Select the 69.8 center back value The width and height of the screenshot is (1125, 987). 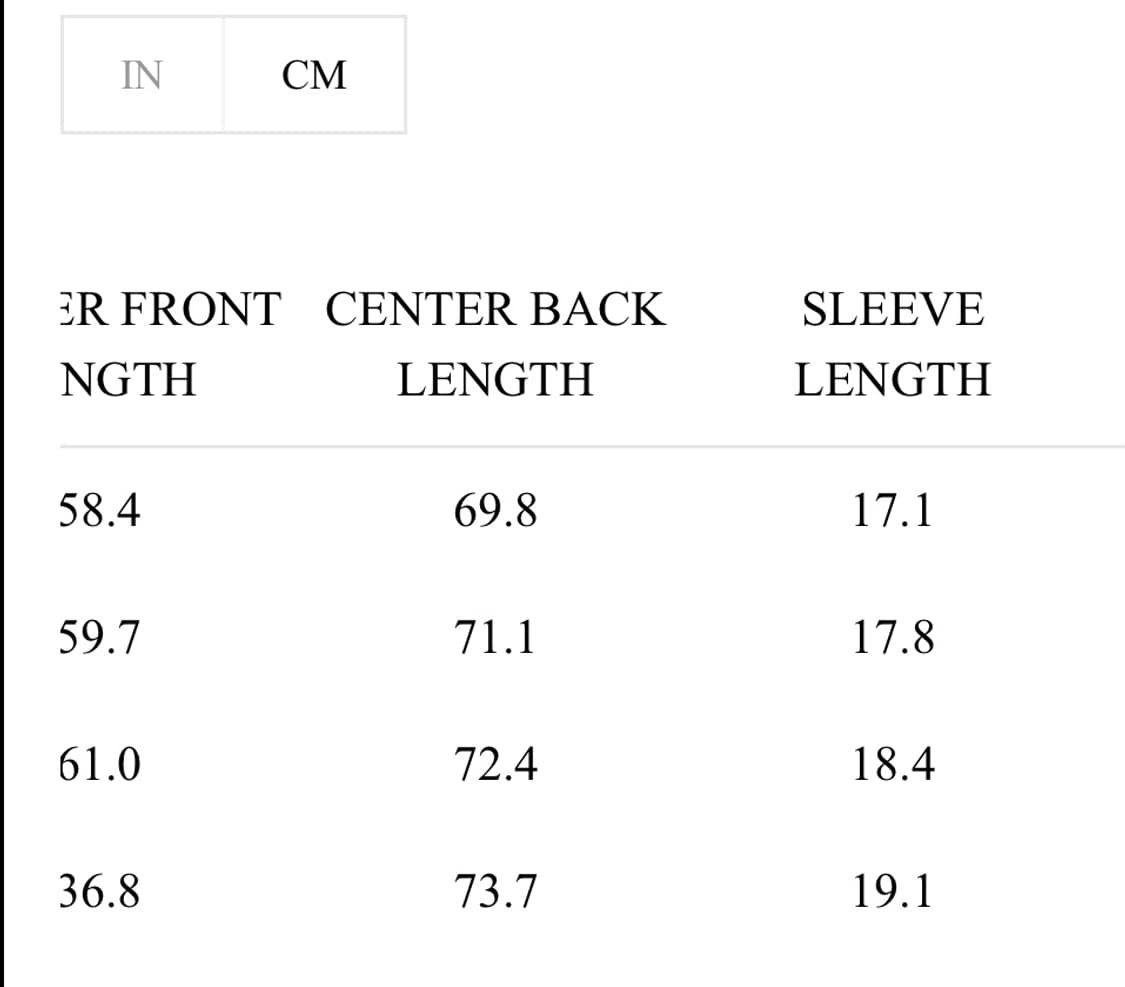coord(495,511)
